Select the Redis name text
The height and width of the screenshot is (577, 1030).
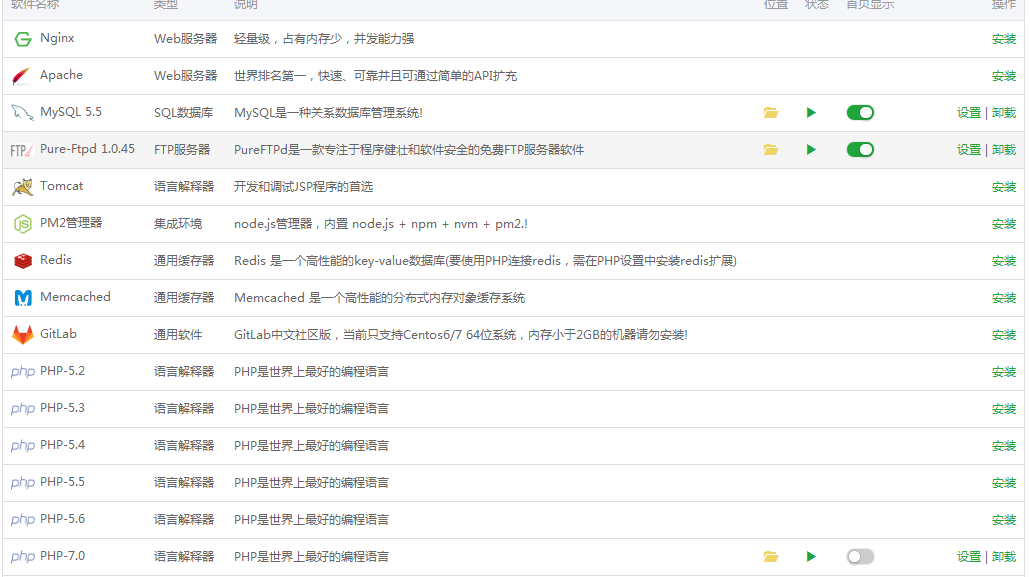[x=56, y=260]
